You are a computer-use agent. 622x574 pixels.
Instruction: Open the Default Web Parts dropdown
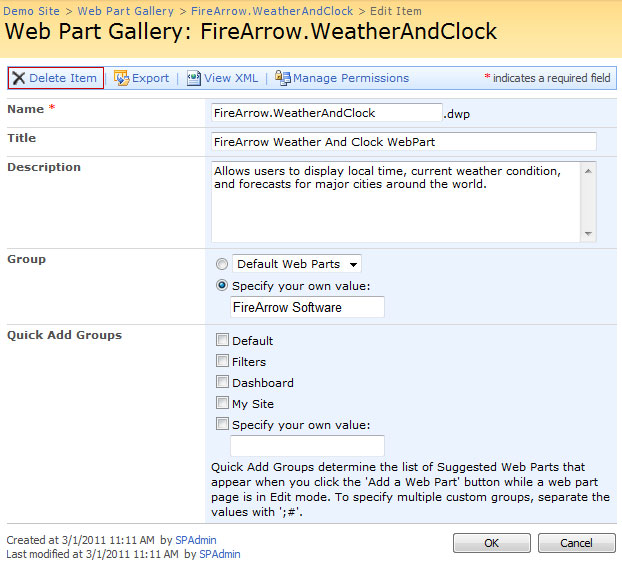coord(297,265)
